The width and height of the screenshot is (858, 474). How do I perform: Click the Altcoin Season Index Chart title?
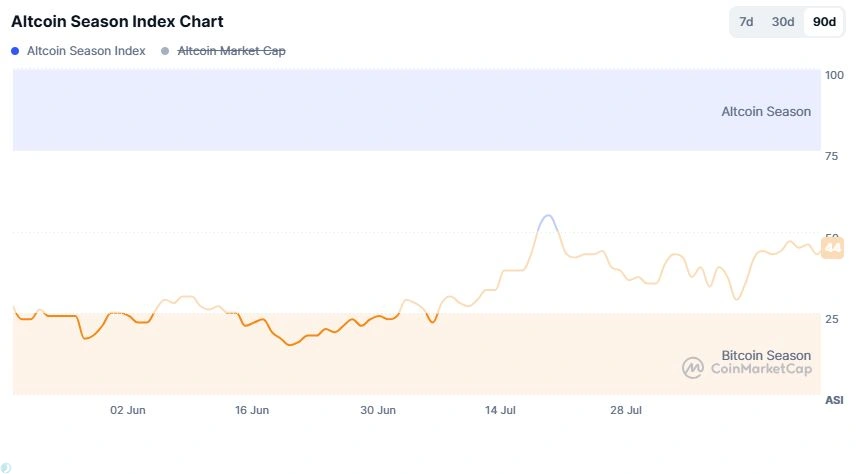(117, 21)
